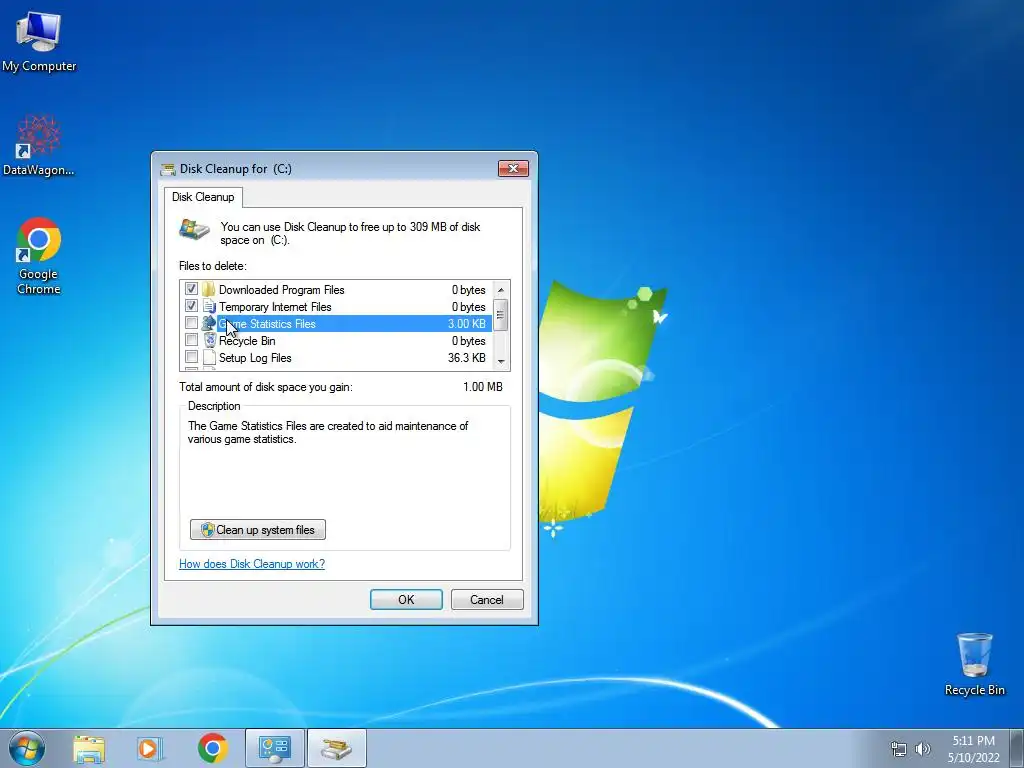The image size is (1024, 768).
Task: Open Chrome from the taskbar
Action: [x=213, y=748]
